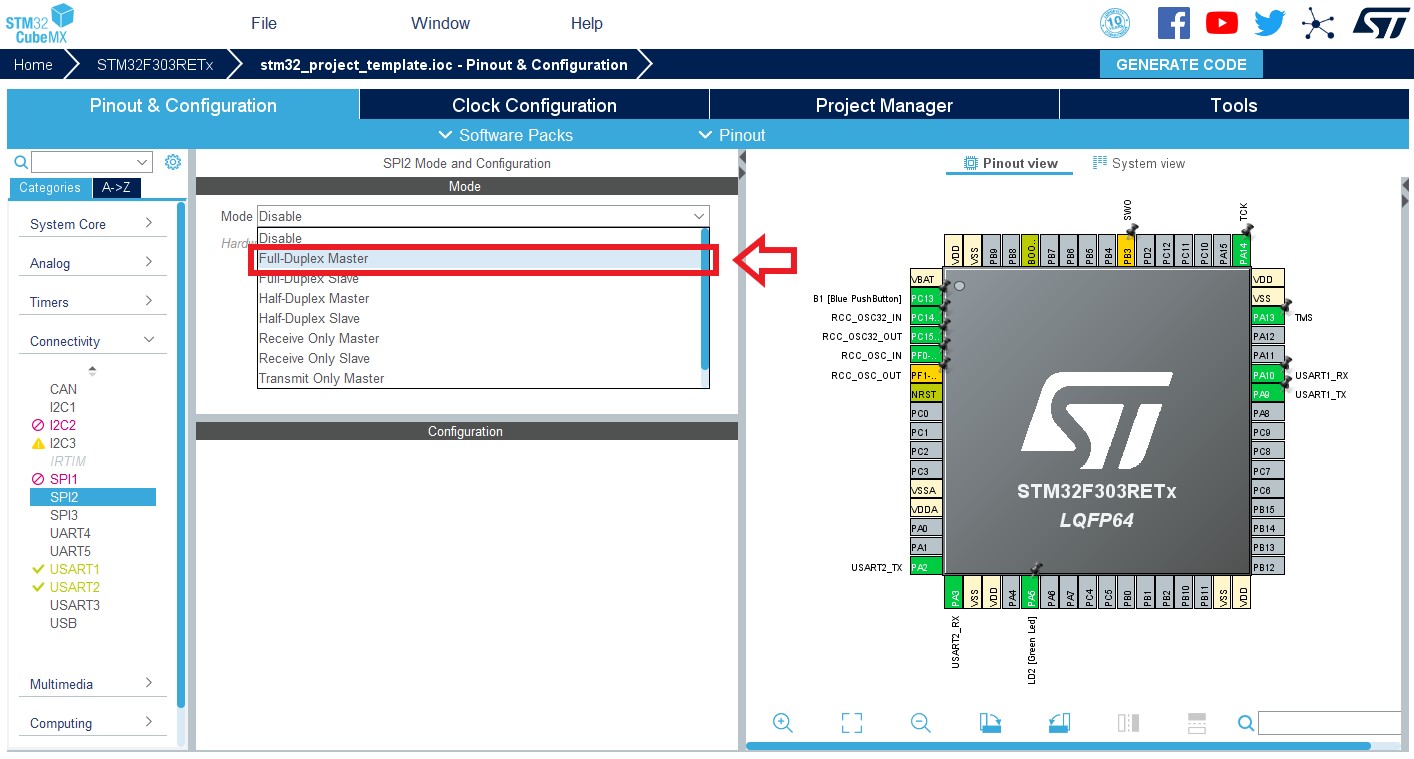Open the Window menu
This screenshot has height=759, width=1414.
coord(440,23)
